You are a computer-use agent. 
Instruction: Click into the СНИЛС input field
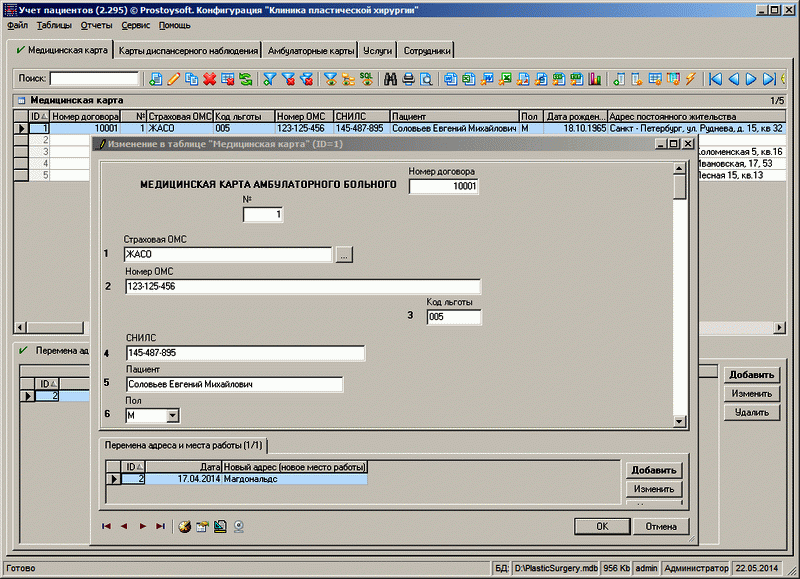click(x=245, y=353)
